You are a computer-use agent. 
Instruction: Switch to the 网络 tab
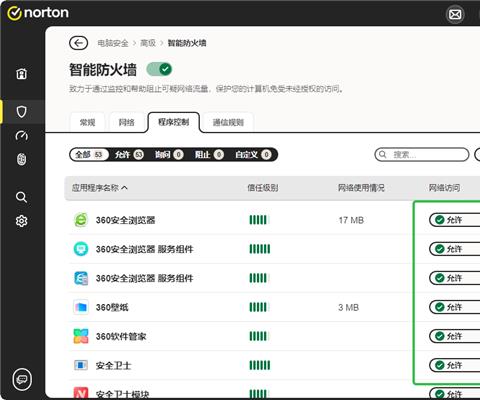(127, 122)
